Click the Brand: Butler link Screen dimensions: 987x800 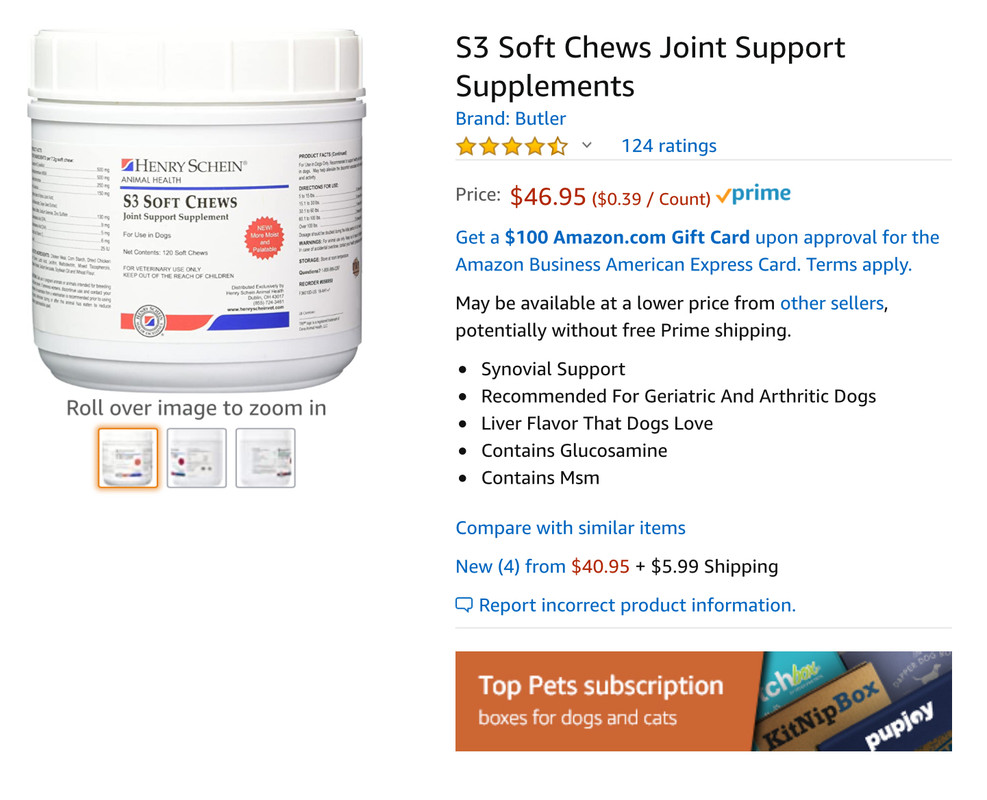[510, 118]
